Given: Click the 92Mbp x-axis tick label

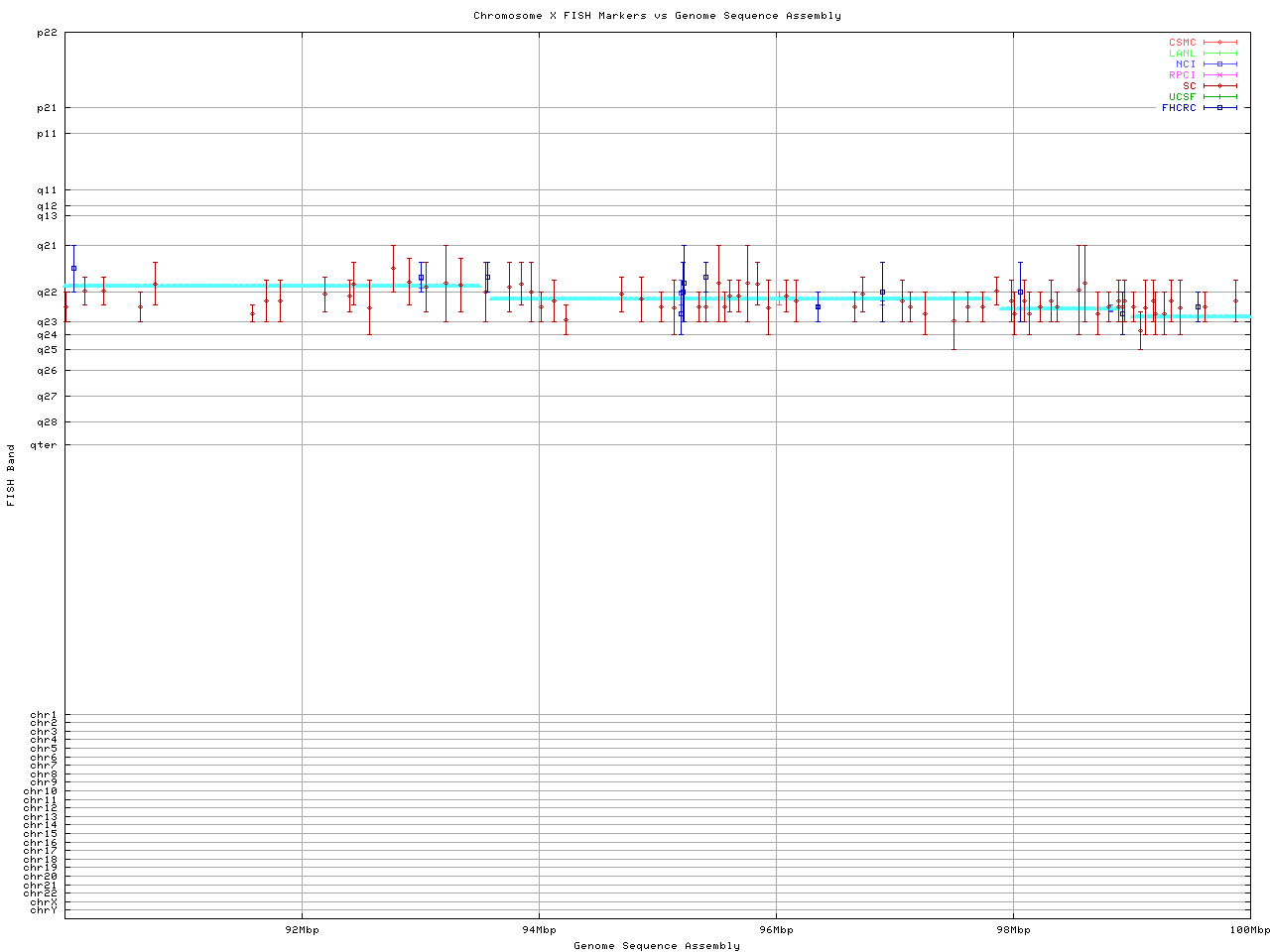Looking at the screenshot, I should (x=302, y=930).
